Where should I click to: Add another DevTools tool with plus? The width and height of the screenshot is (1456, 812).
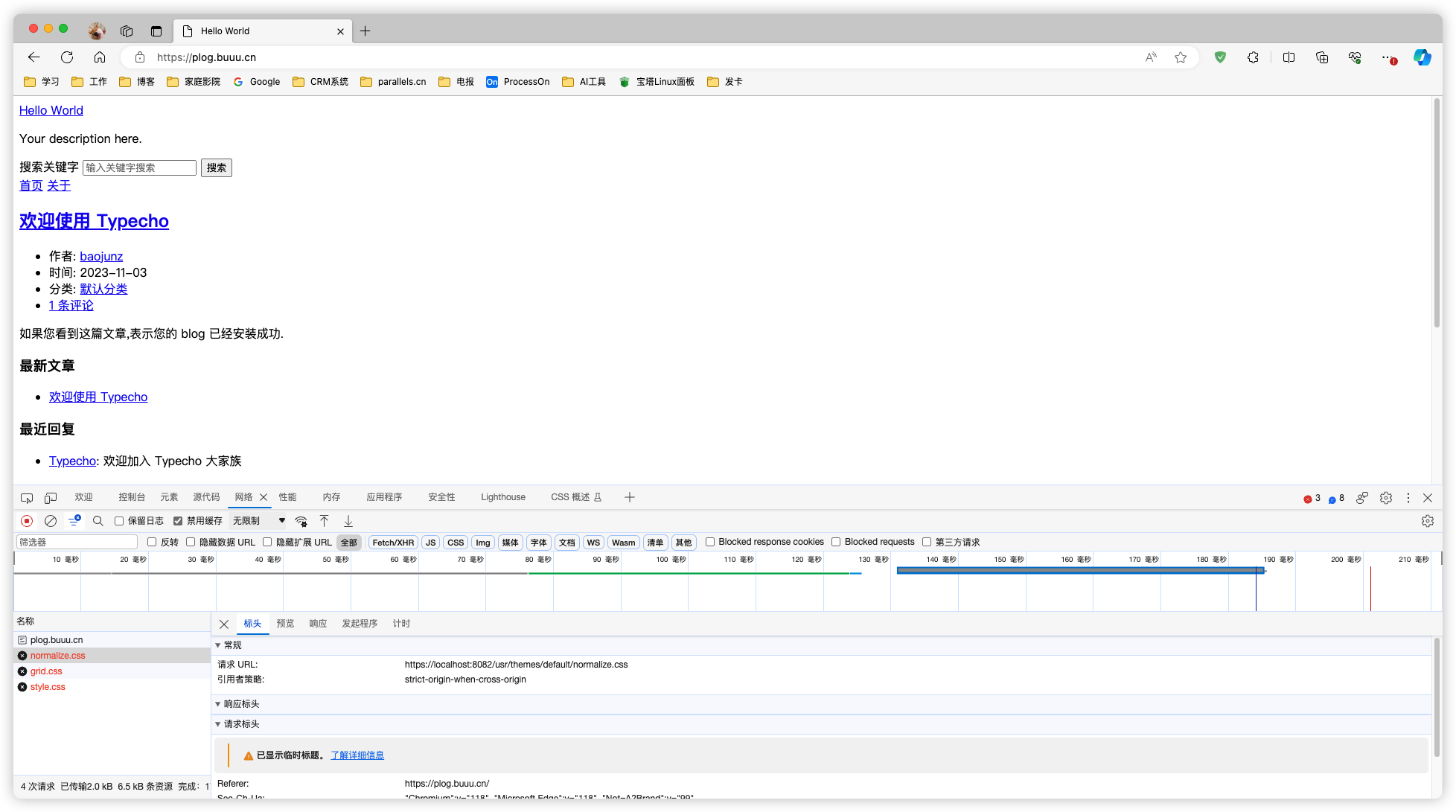click(x=630, y=497)
